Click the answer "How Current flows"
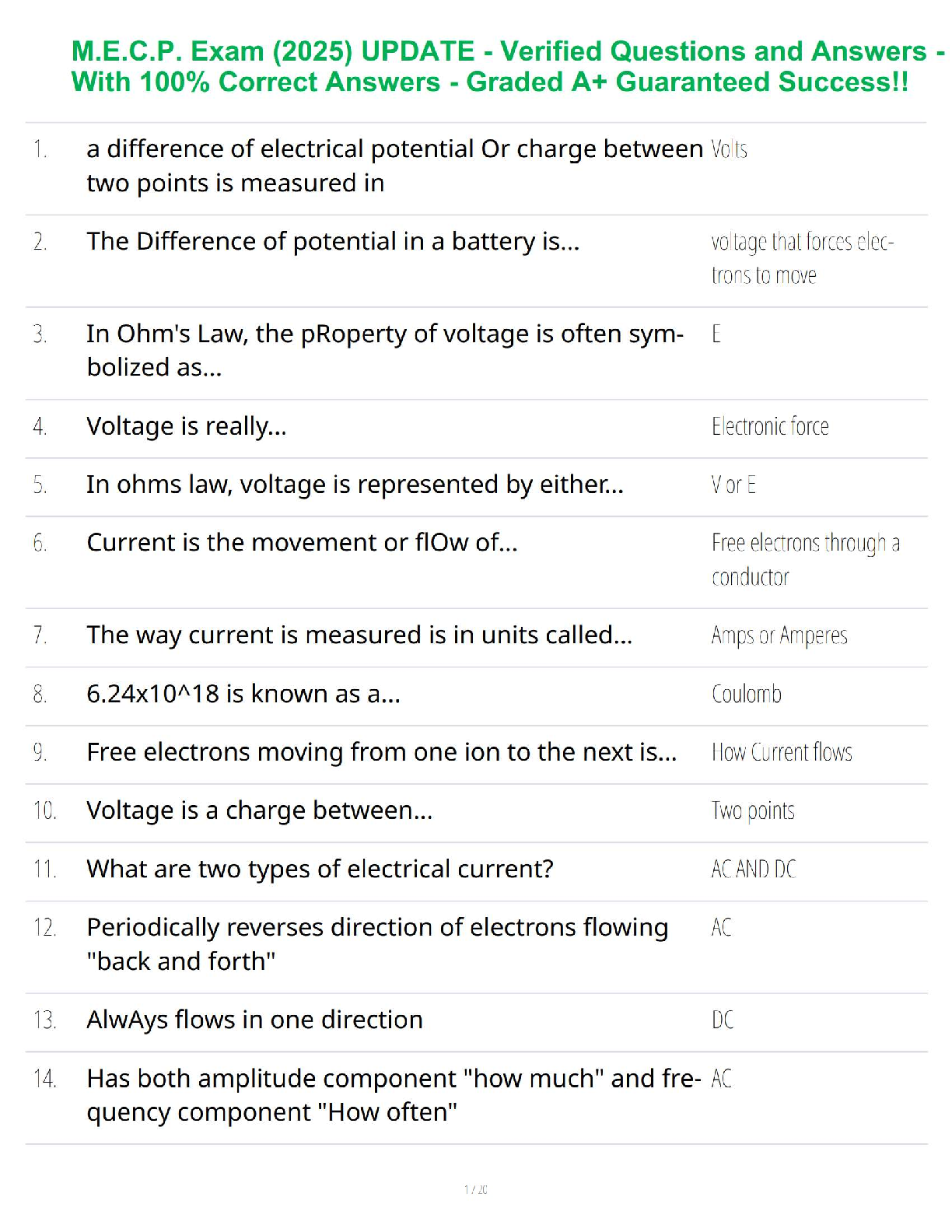Image resolution: width=952 pixels, height=1232 pixels. (782, 752)
